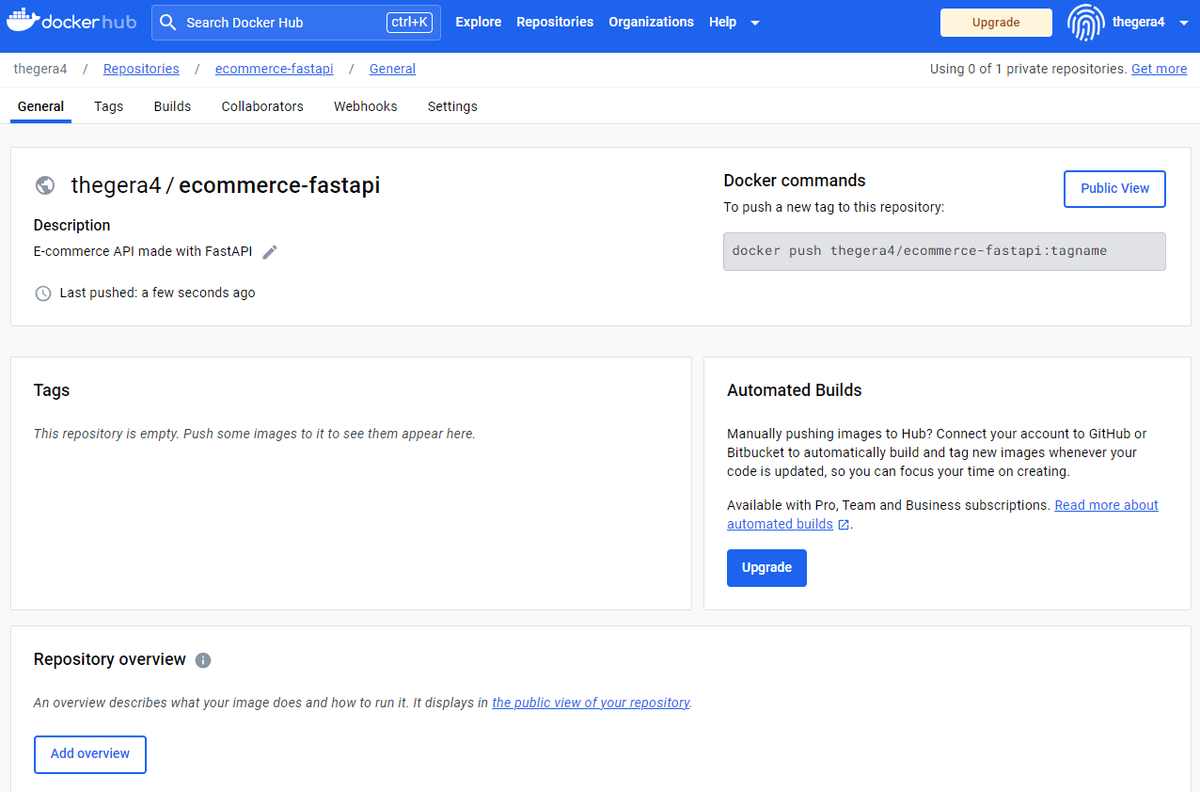Click the globe public visibility icon
This screenshot has height=792, width=1200.
[x=45, y=185]
